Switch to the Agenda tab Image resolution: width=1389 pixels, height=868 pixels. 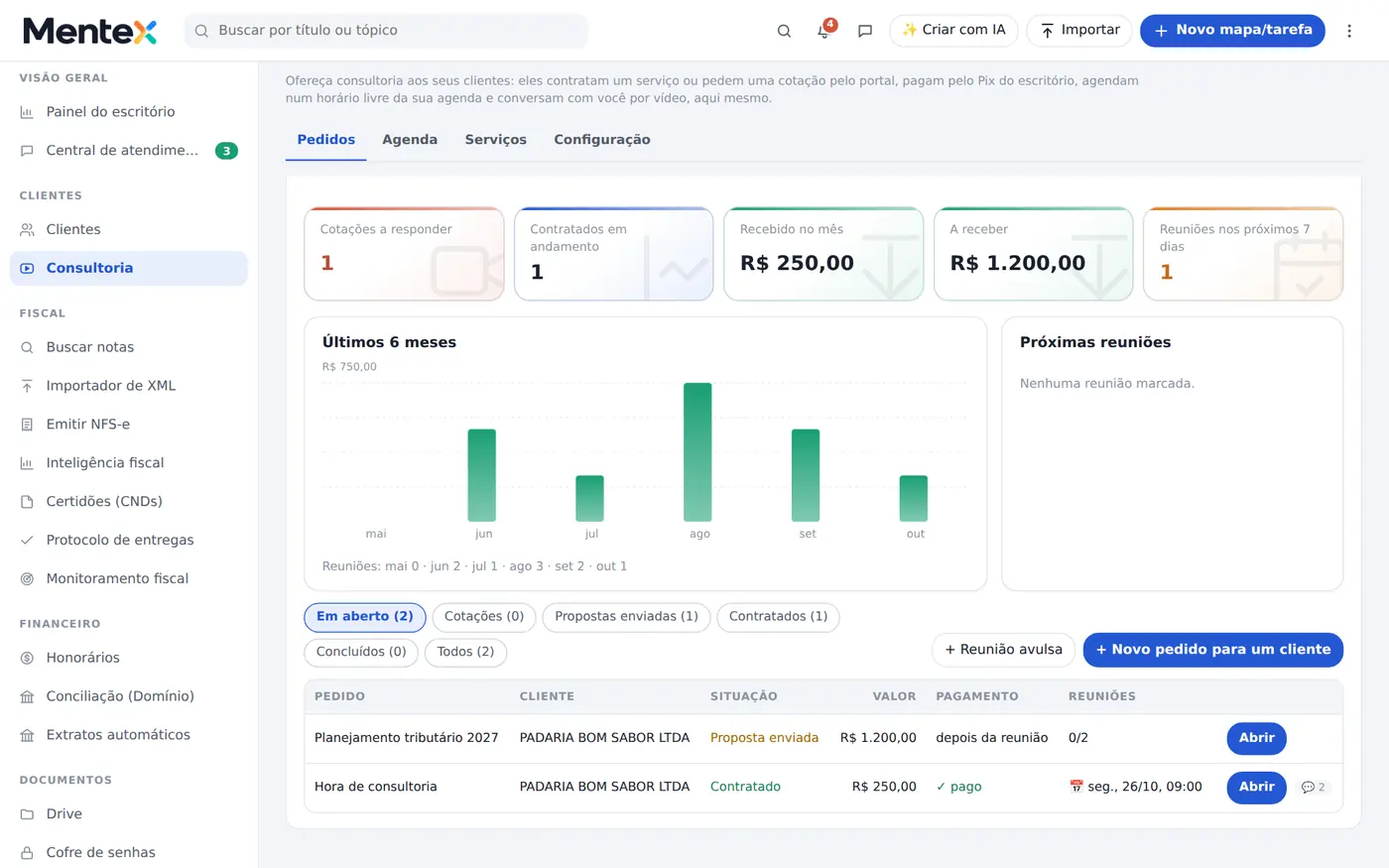[410, 140]
